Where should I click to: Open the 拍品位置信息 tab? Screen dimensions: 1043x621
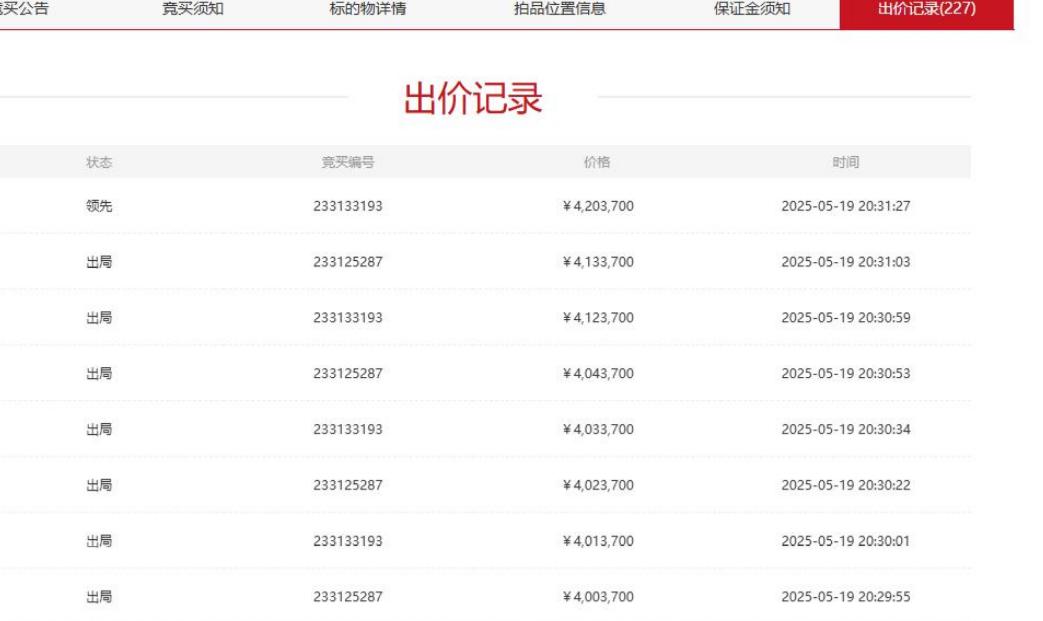click(x=559, y=9)
